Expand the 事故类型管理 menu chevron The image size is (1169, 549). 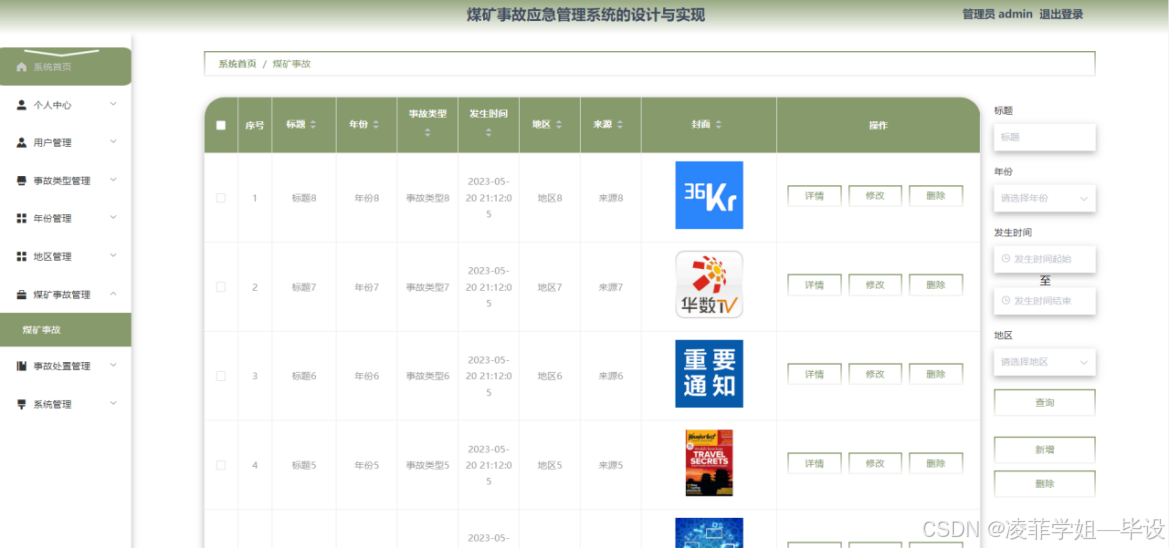click(x=113, y=180)
